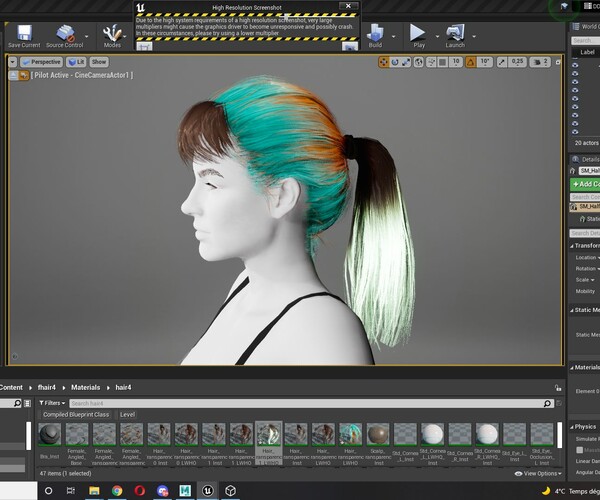Open rotation snap value 10°
Image resolution: width=600 pixels, height=500 pixels.
click(485, 62)
